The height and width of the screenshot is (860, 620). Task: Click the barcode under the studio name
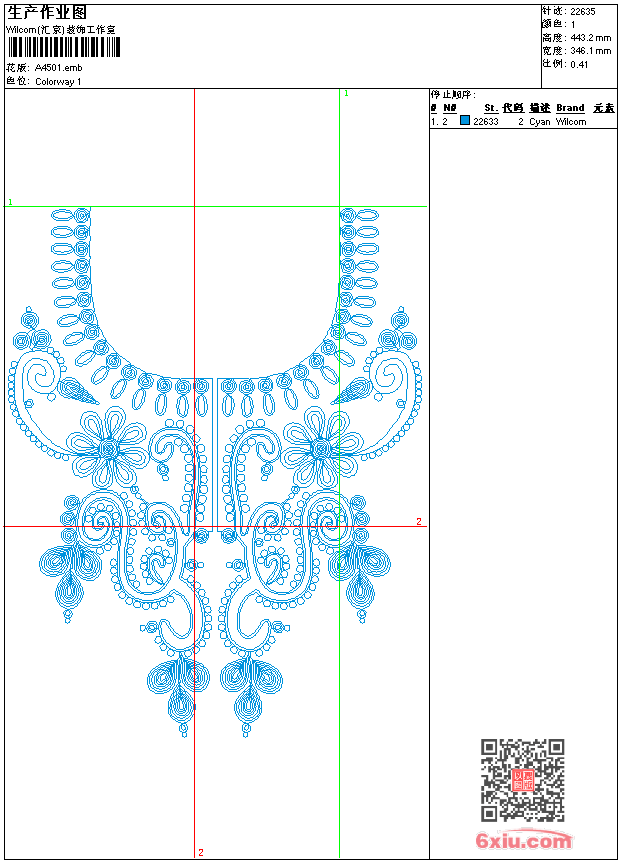(x=63, y=47)
